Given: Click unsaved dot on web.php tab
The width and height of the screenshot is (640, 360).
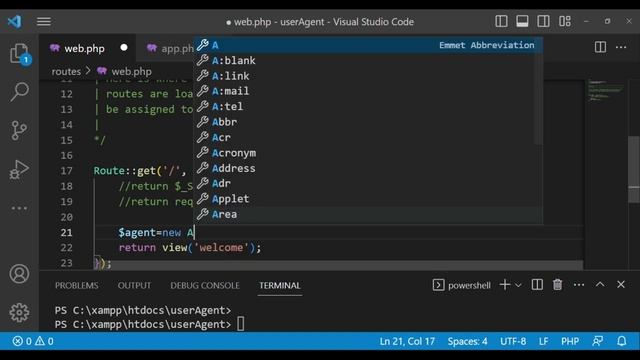Looking at the screenshot, I should pyautogui.click(x=124, y=48).
